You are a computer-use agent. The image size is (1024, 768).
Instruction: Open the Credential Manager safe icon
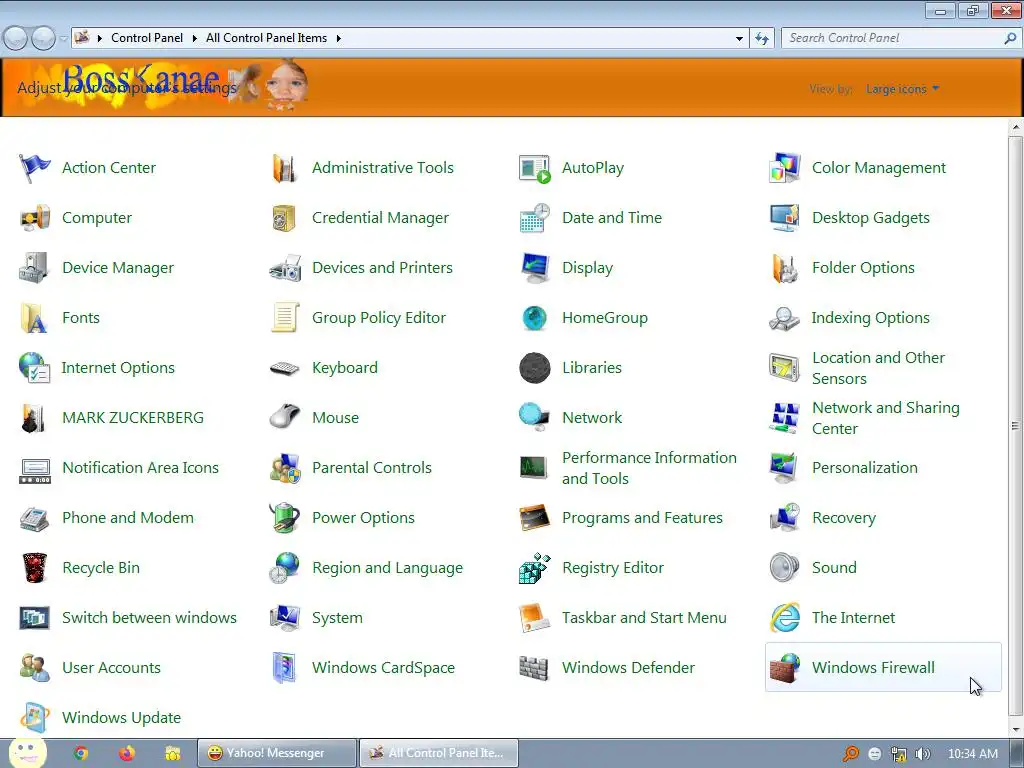click(x=285, y=218)
